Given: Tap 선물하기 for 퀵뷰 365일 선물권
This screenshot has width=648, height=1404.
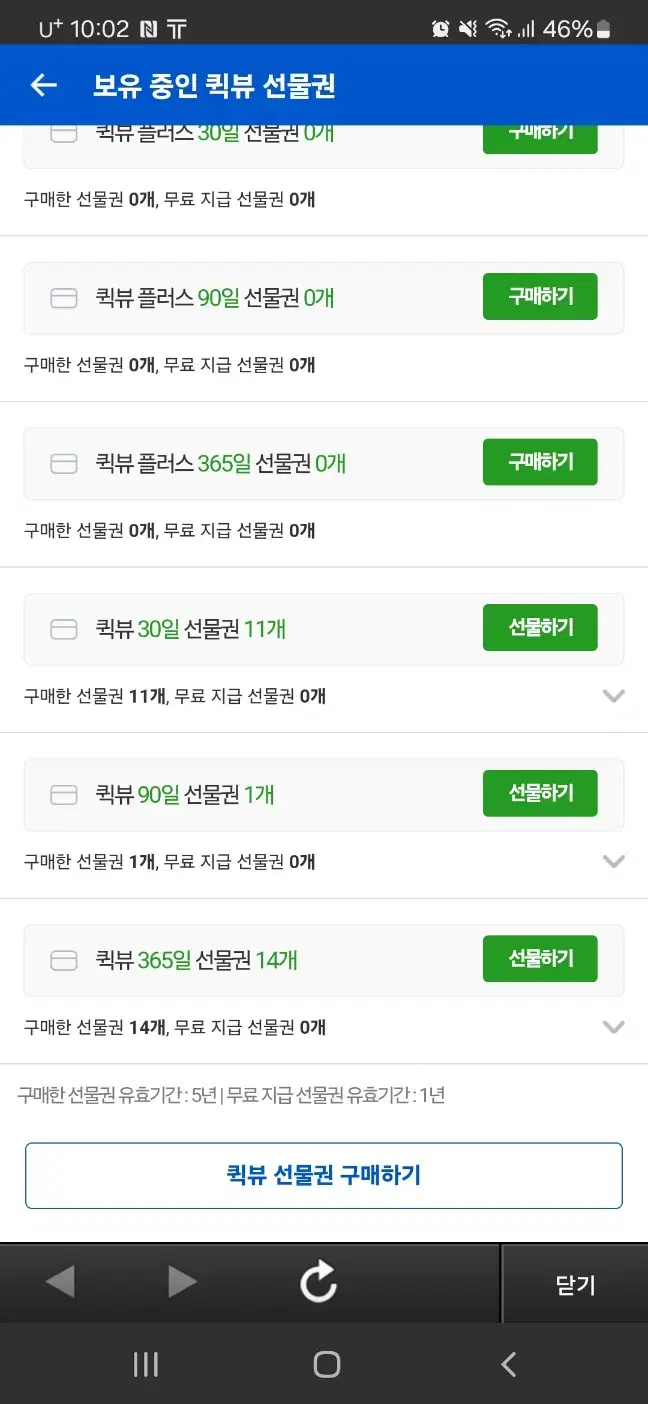Looking at the screenshot, I should point(540,959).
